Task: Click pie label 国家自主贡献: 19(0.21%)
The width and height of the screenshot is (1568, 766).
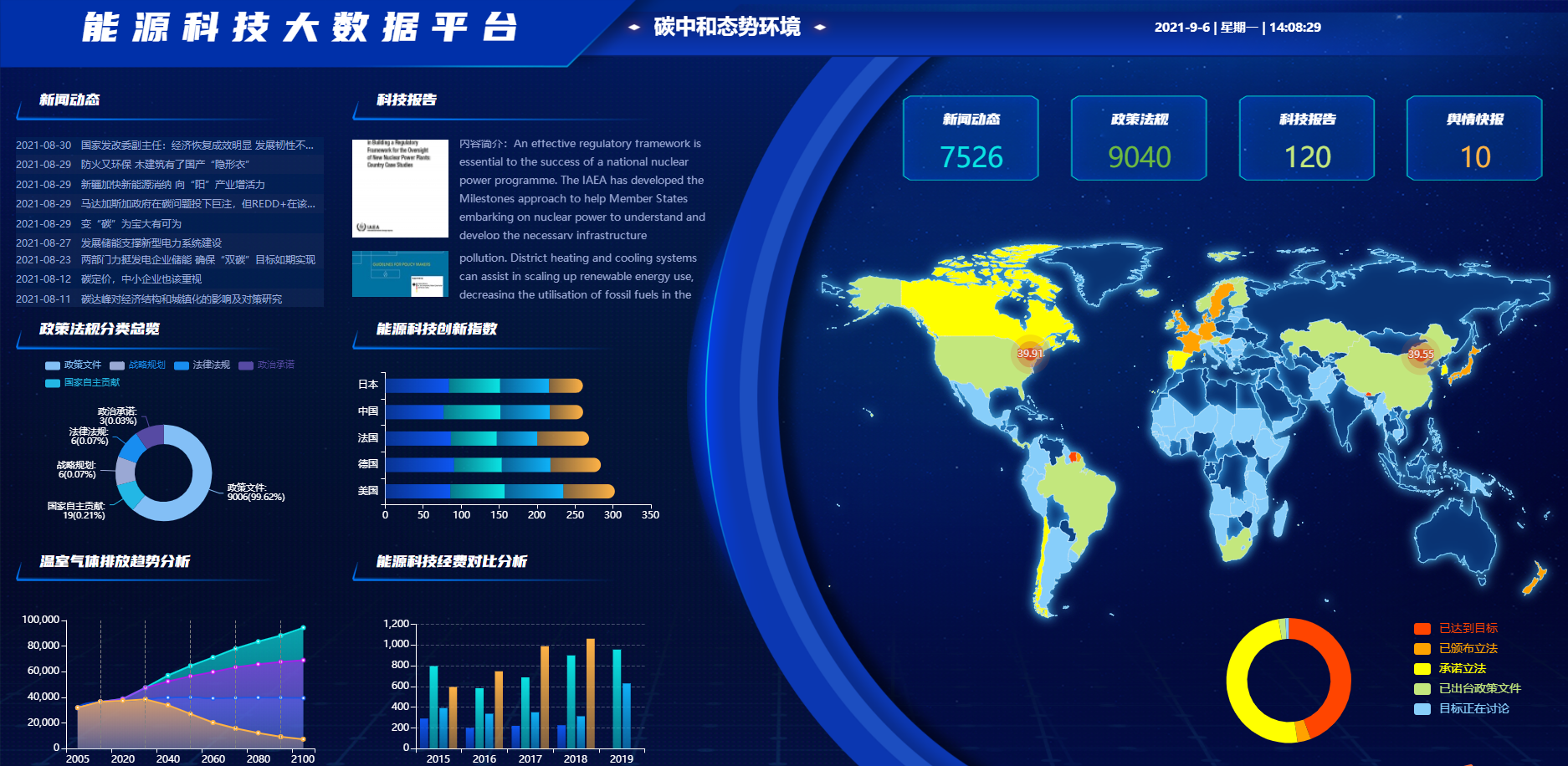Action: pyautogui.click(x=76, y=511)
